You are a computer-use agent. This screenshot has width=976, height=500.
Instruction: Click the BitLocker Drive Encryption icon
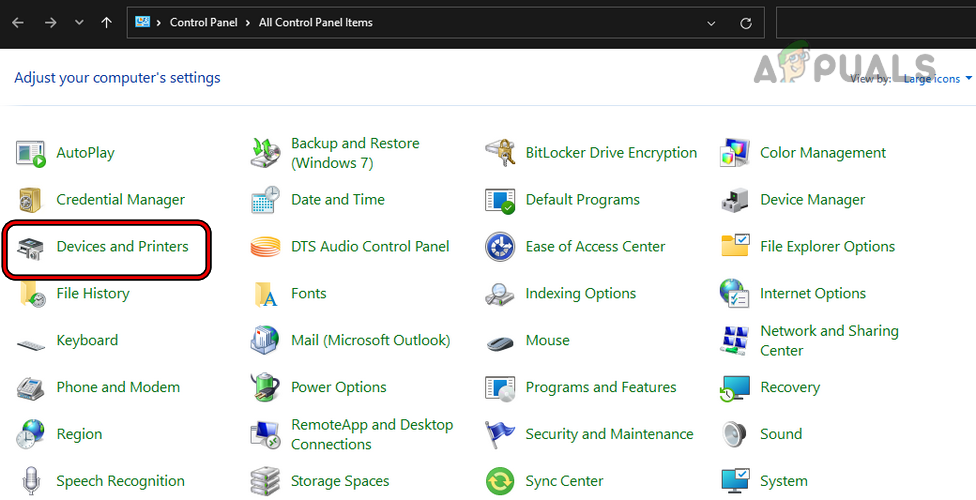tap(500, 153)
